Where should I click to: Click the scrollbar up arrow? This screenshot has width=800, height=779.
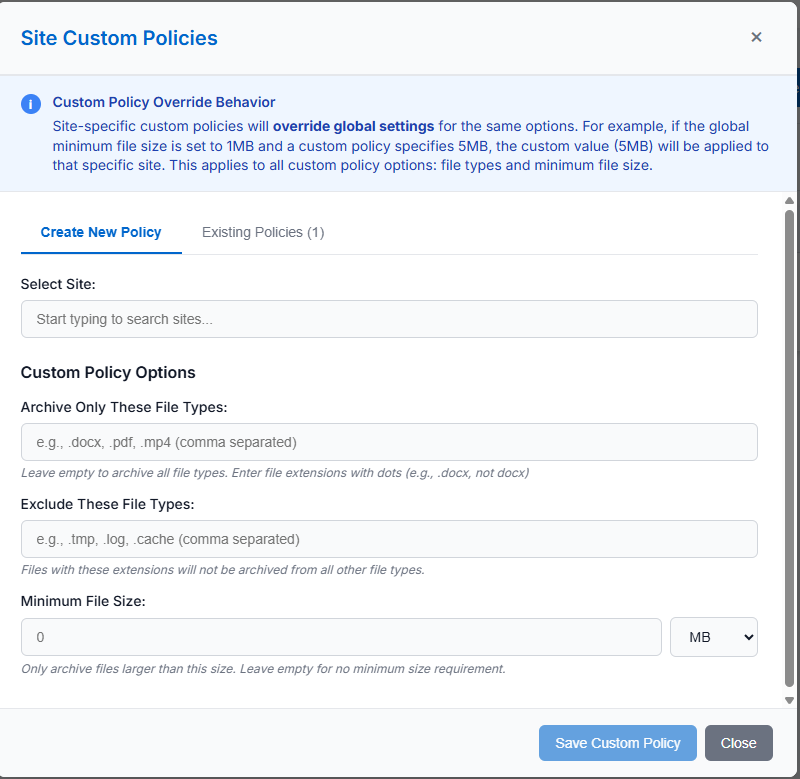tap(789, 200)
